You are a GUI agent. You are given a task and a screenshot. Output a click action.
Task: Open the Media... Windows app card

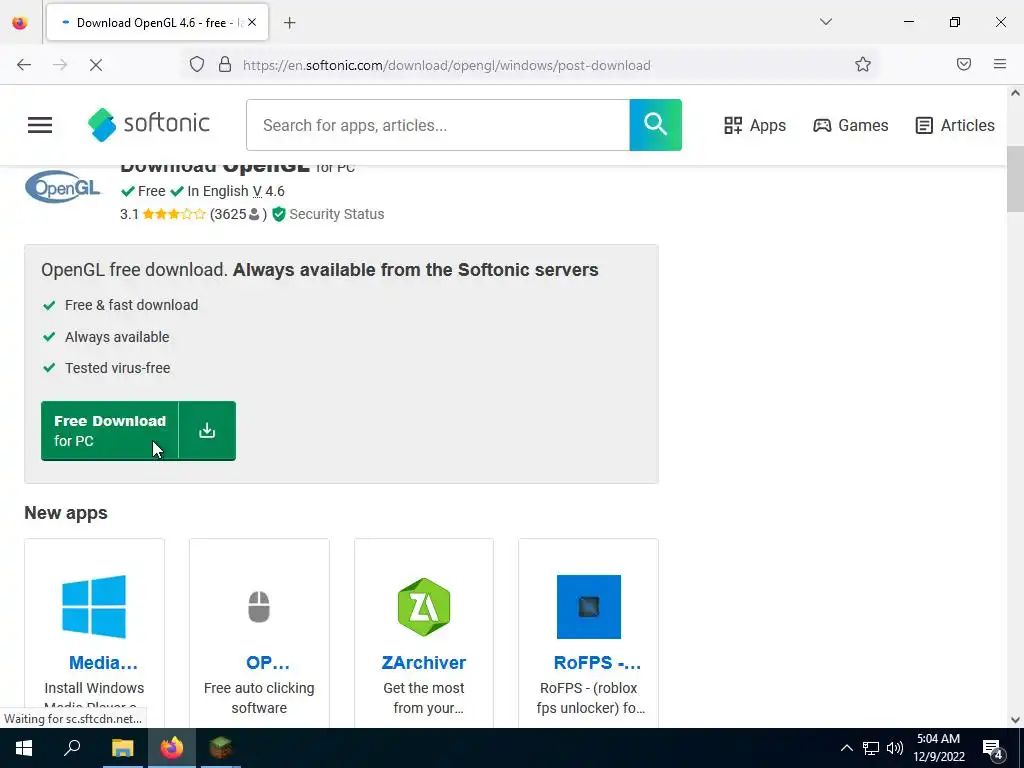[94, 632]
